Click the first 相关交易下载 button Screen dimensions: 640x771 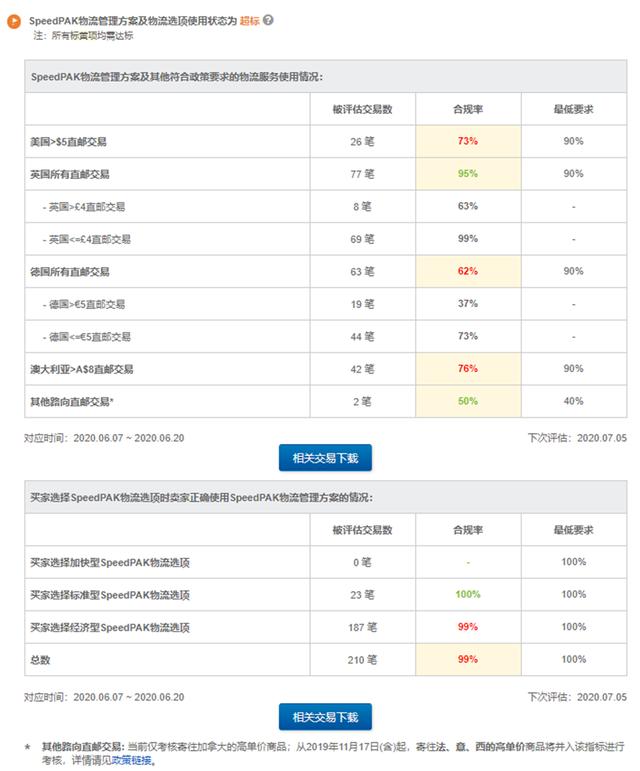click(325, 458)
